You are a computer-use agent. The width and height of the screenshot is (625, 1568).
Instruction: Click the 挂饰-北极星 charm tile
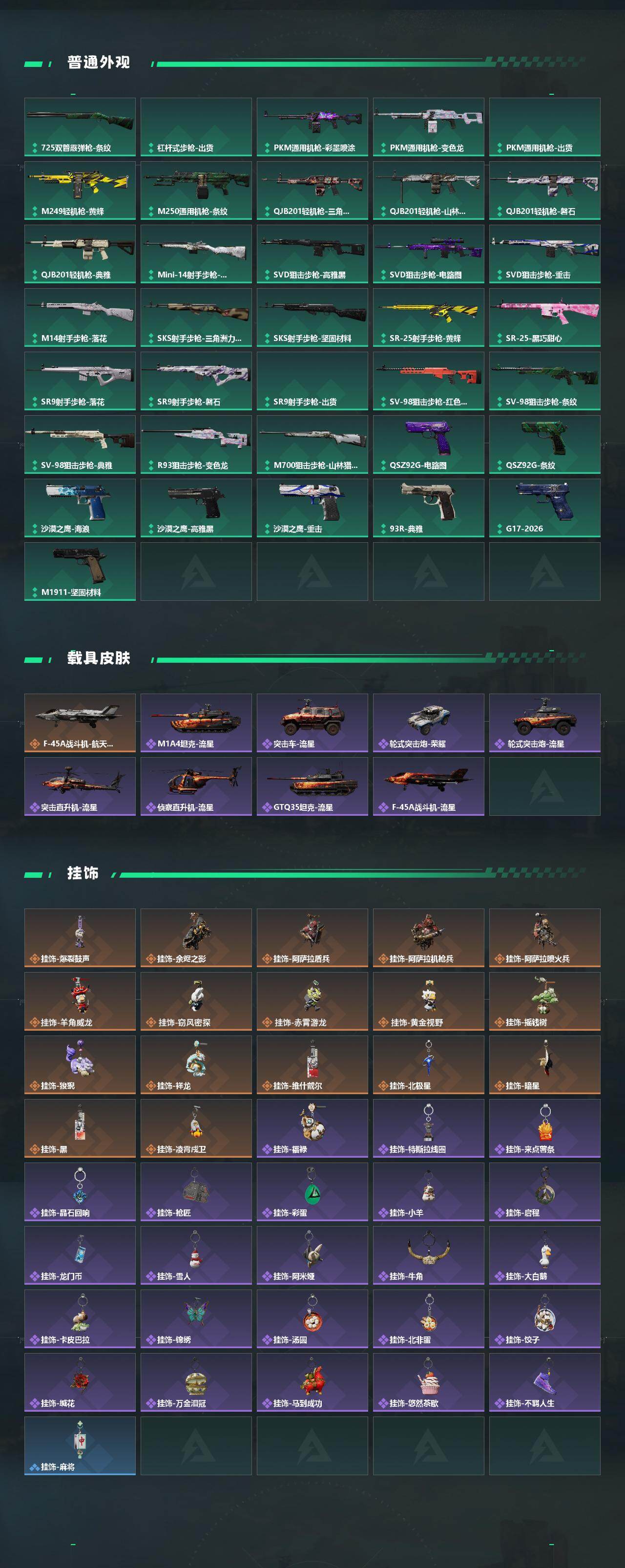click(428, 1064)
